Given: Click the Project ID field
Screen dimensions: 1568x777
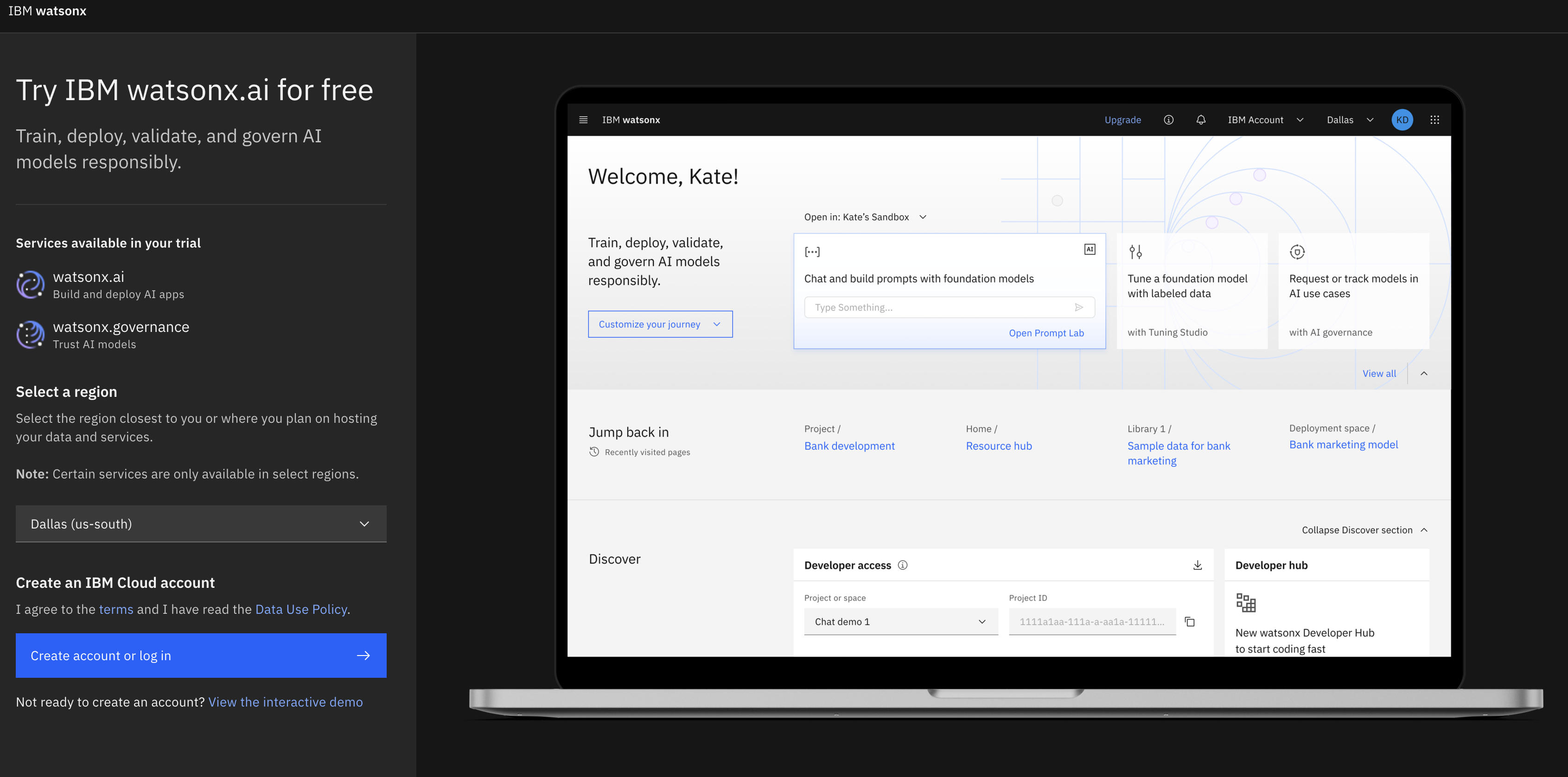Looking at the screenshot, I should [x=1092, y=622].
